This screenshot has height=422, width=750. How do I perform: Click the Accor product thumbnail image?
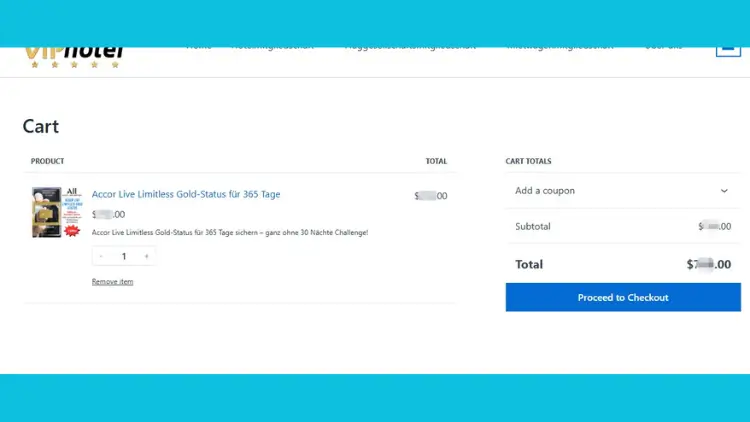[57, 212]
